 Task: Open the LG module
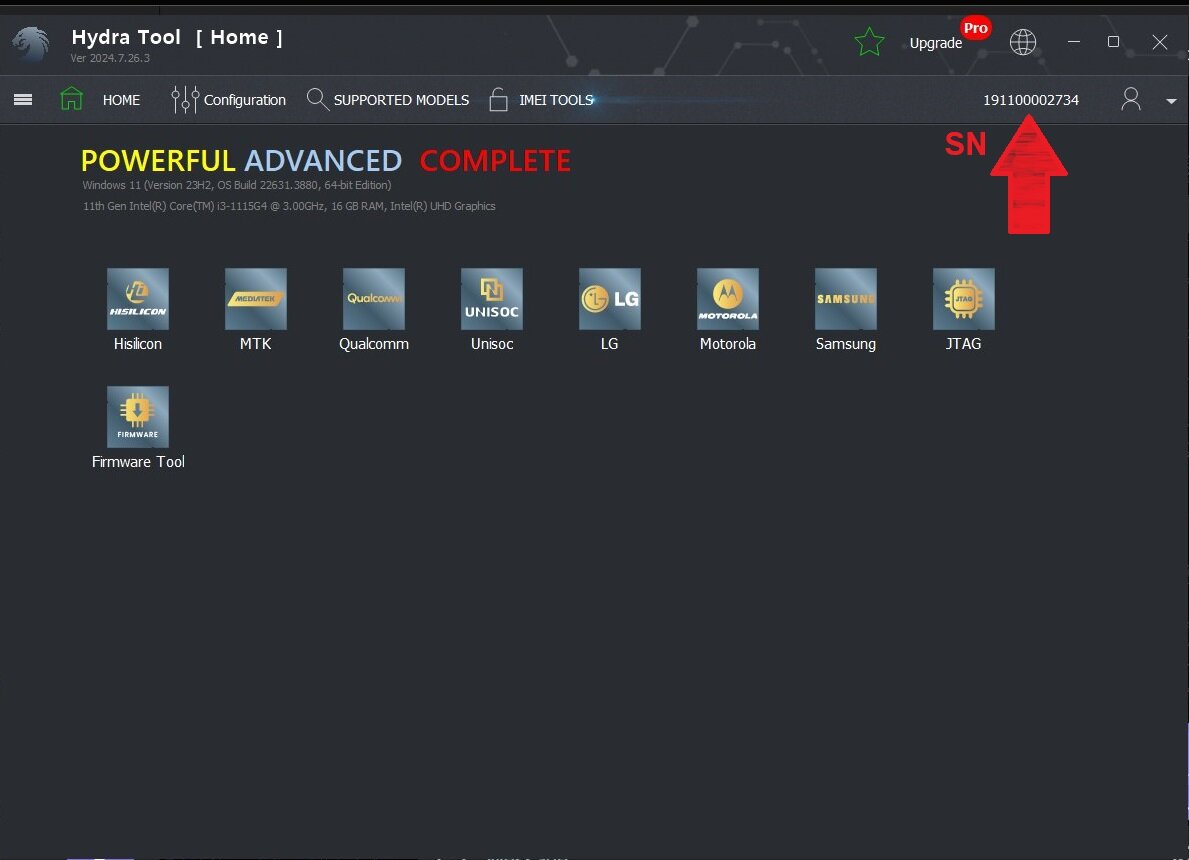tap(610, 299)
